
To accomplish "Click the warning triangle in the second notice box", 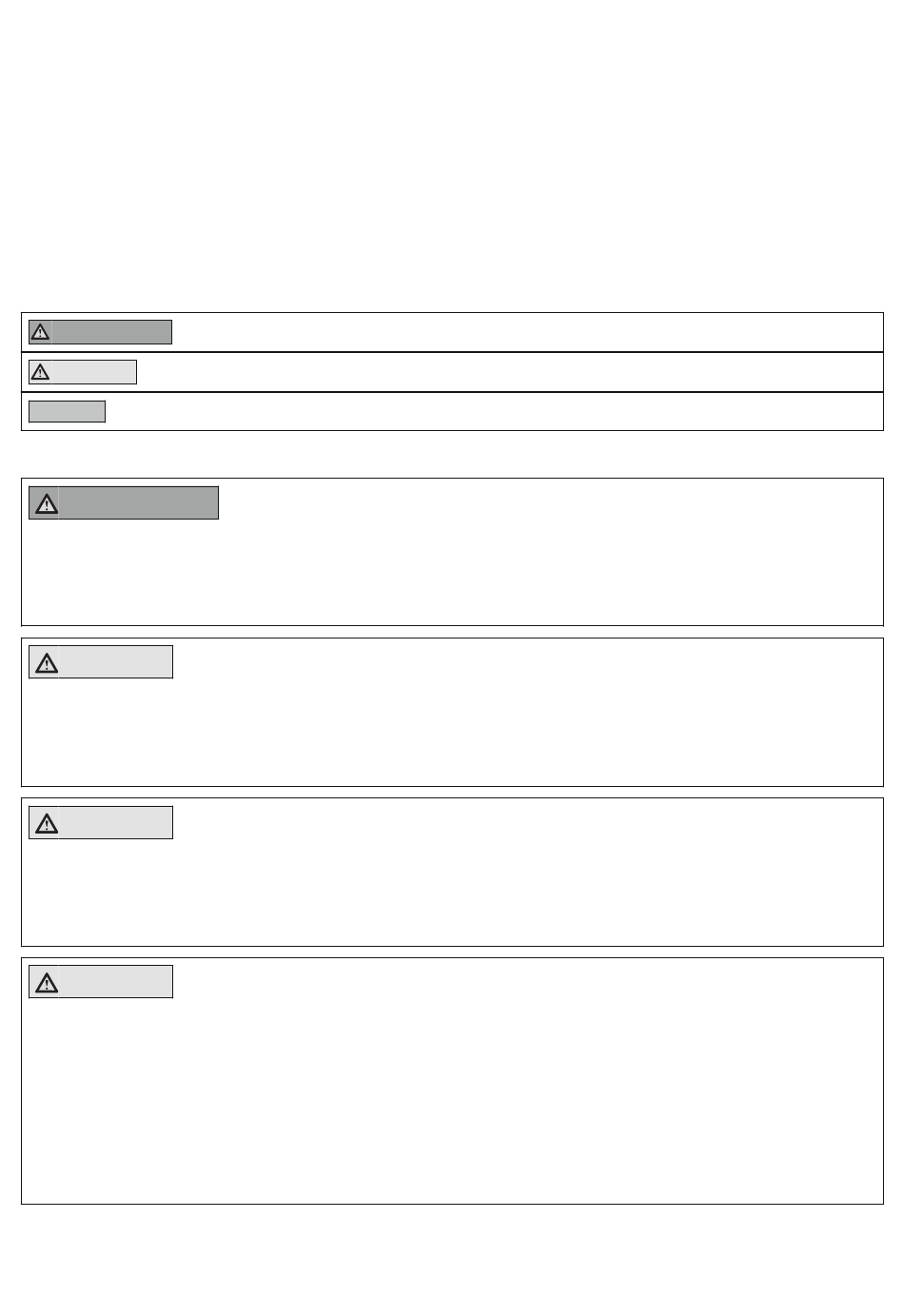I will coord(47,662).
